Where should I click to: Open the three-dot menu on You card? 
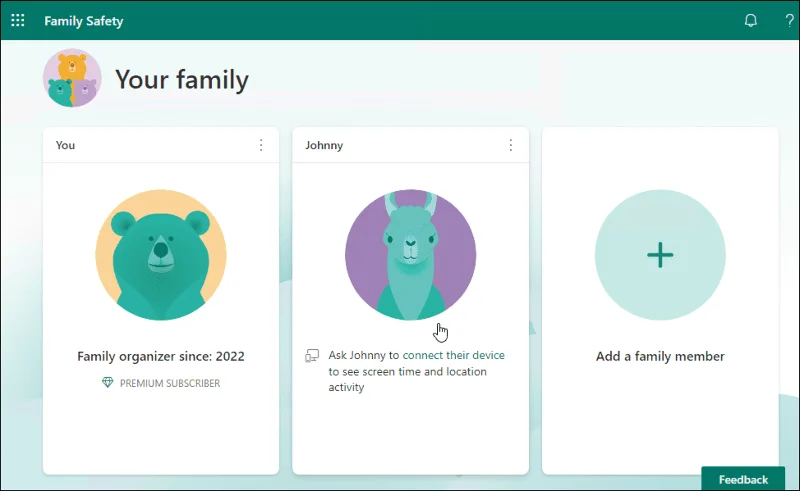261,145
